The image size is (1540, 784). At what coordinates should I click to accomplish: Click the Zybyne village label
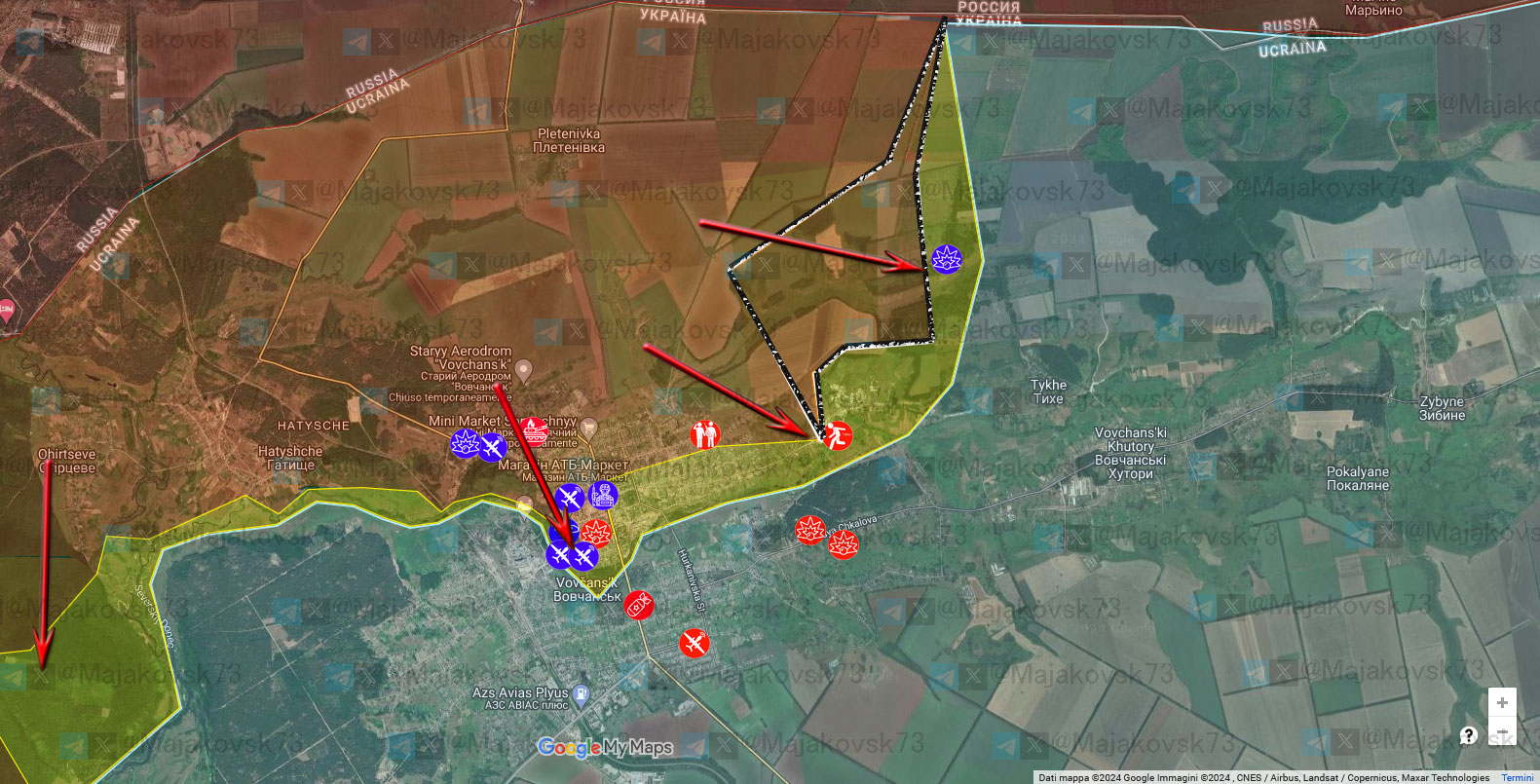[1442, 408]
